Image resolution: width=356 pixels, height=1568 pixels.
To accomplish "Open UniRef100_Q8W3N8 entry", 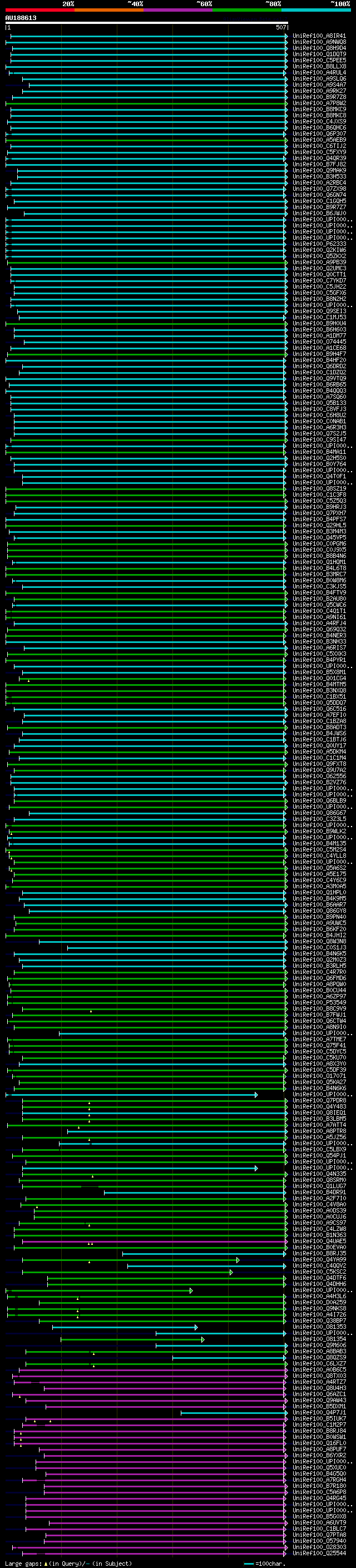I will coord(319,942).
